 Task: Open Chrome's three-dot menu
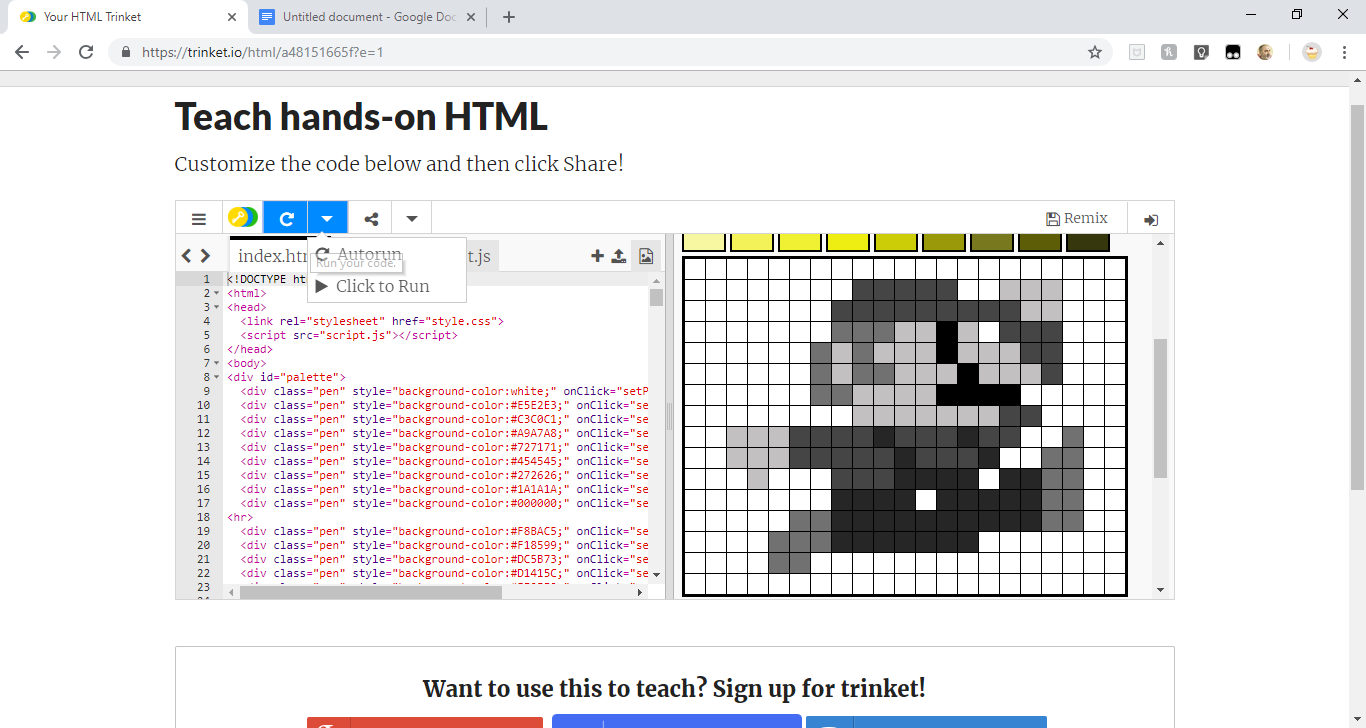click(1345, 52)
